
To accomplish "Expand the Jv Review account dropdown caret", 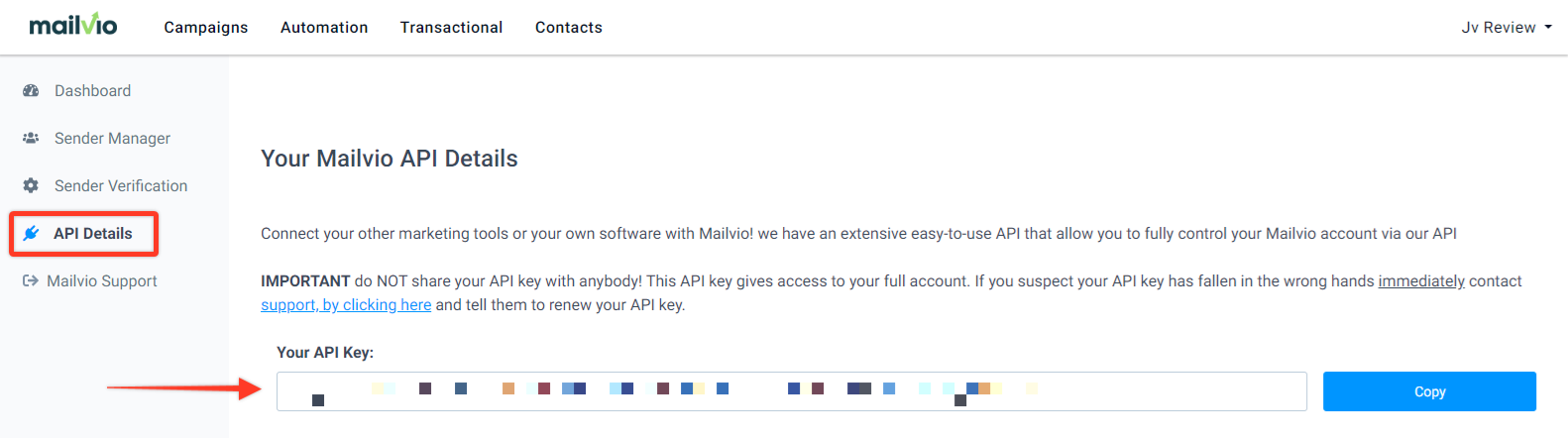I will point(1548,28).
